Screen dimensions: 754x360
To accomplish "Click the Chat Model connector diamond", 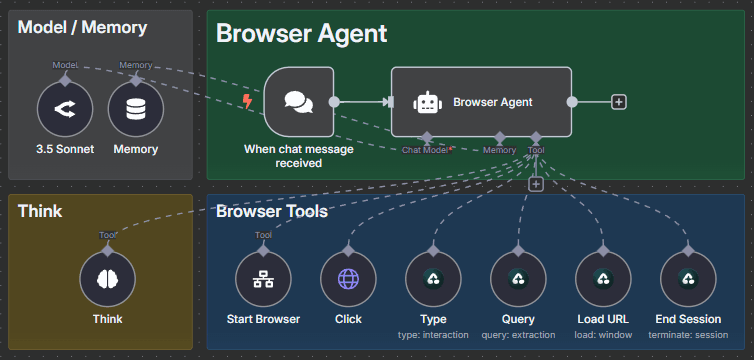I will pos(426,137).
